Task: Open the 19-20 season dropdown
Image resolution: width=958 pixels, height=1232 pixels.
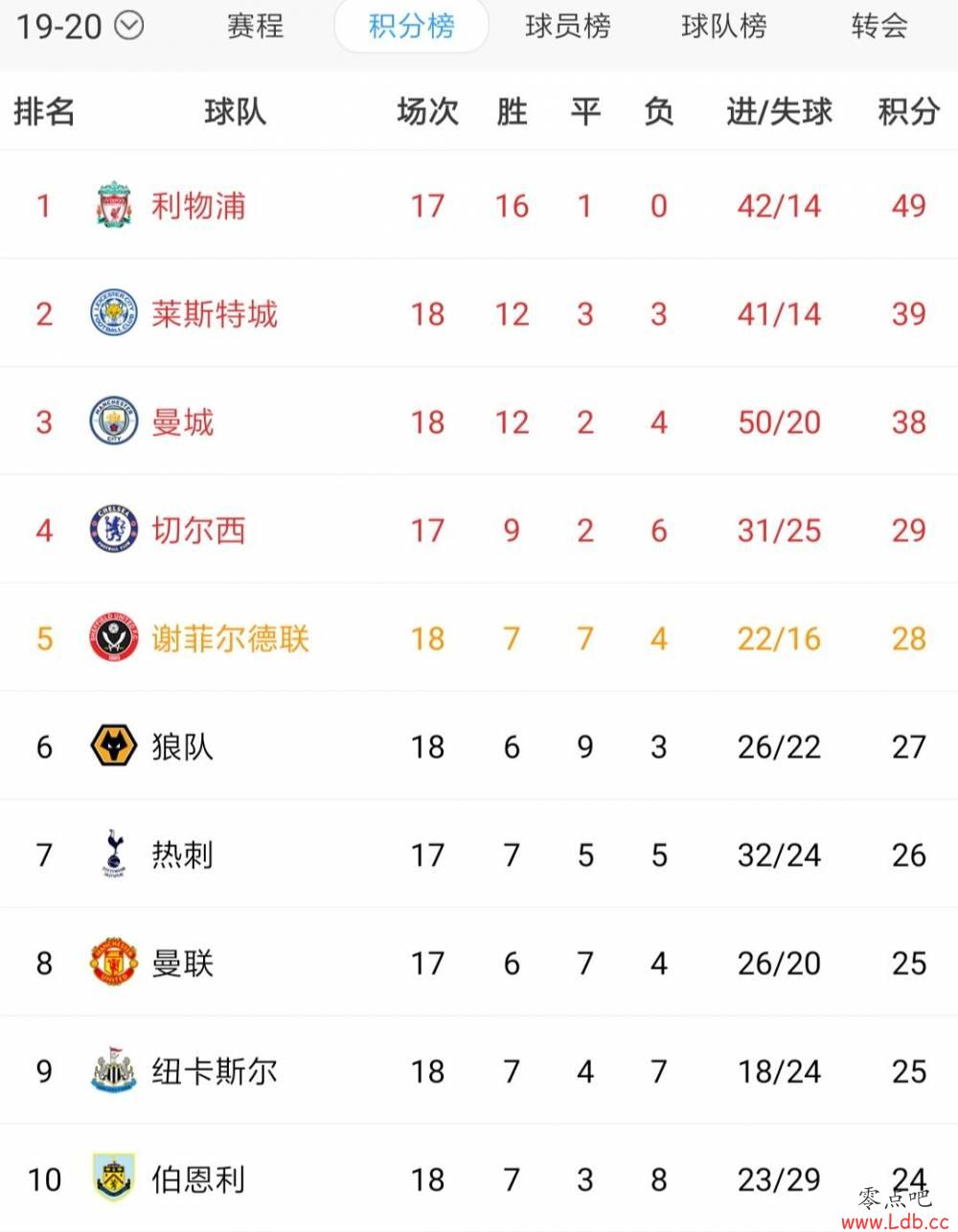Action: (x=128, y=26)
